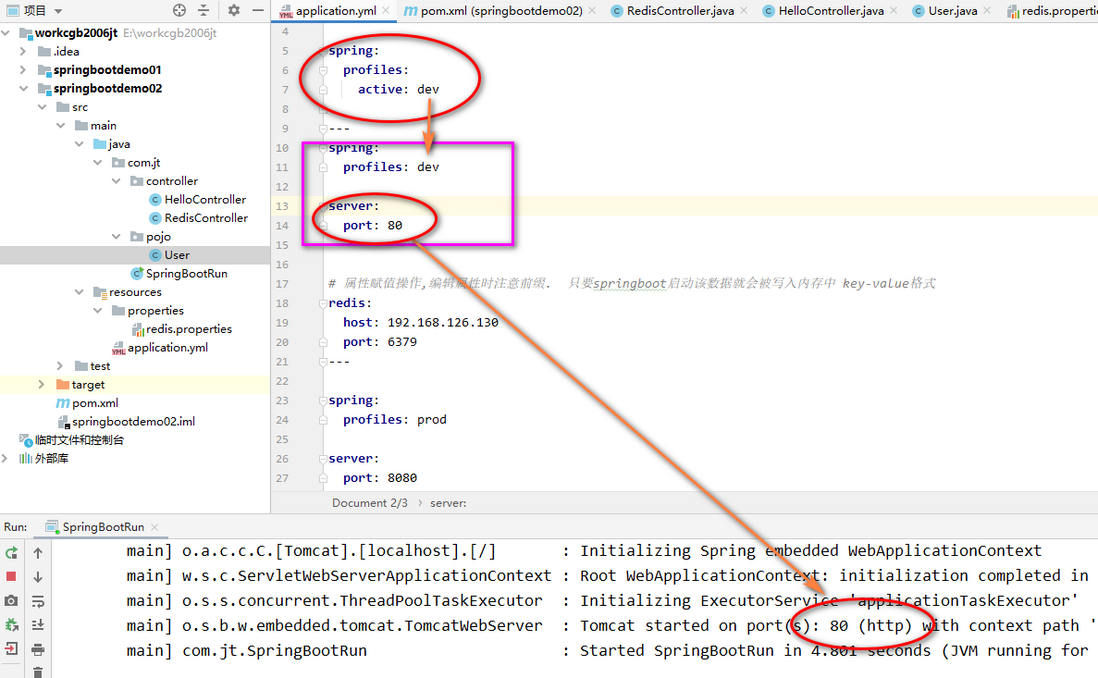The width and height of the screenshot is (1098, 678).
Task: Open the 项目 view dropdown
Action: pyautogui.click(x=58, y=11)
